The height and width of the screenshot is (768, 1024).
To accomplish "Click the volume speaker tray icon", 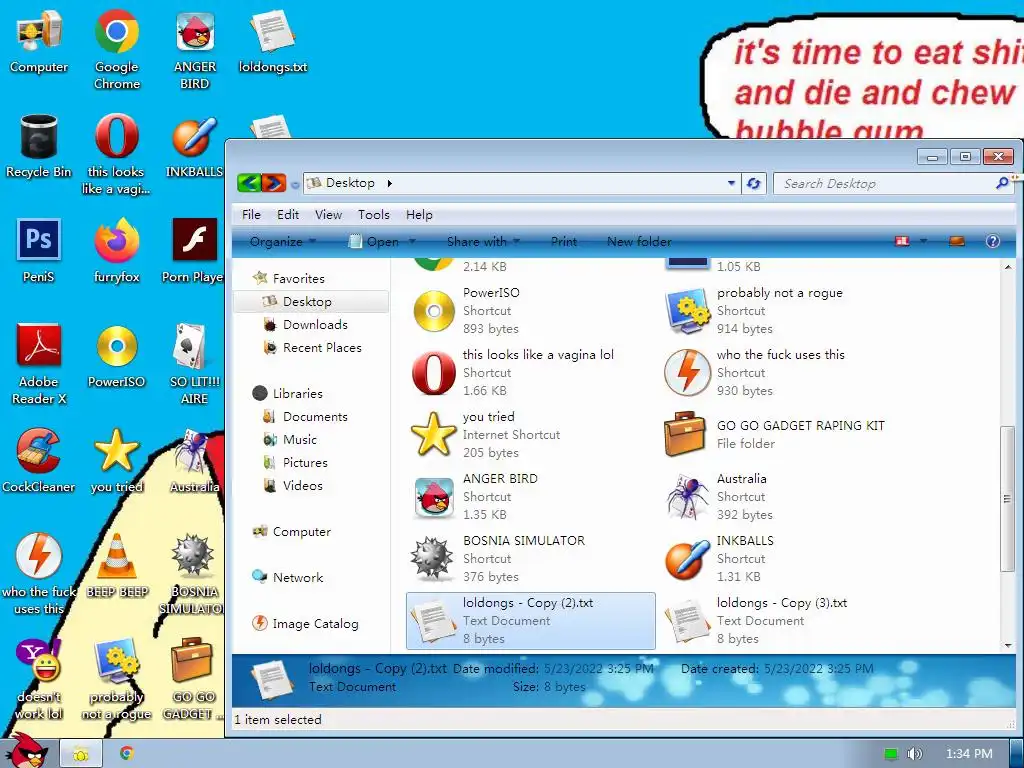I will [914, 754].
